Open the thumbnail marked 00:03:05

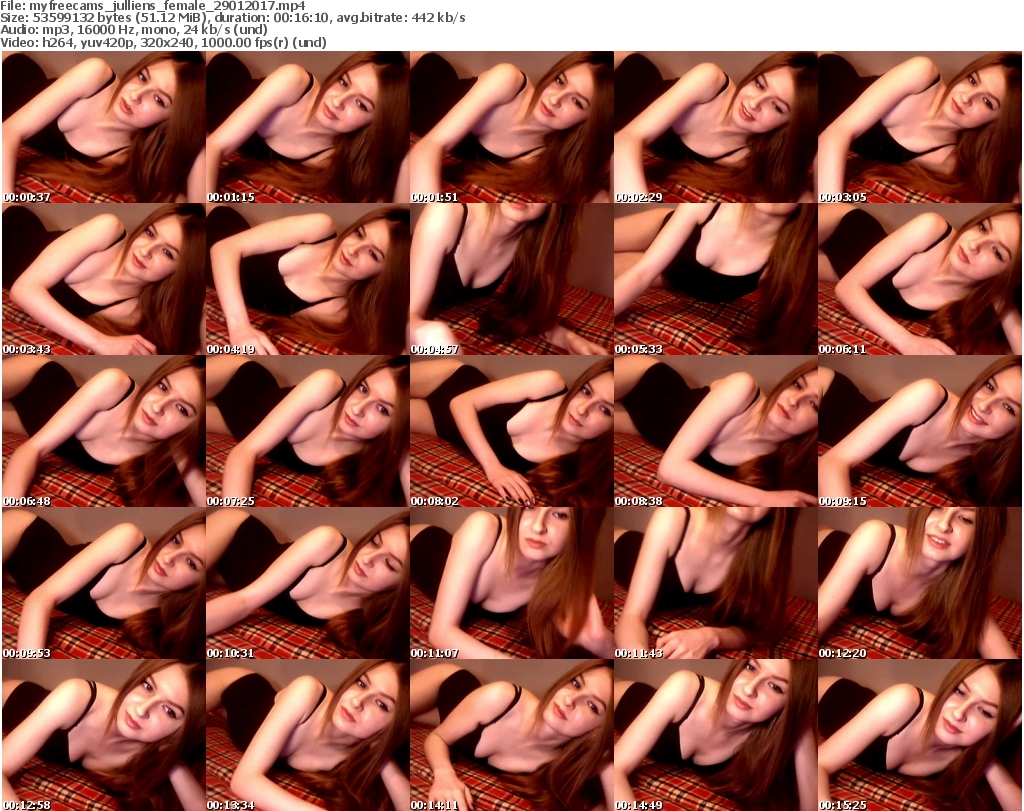pyautogui.click(x=919, y=127)
